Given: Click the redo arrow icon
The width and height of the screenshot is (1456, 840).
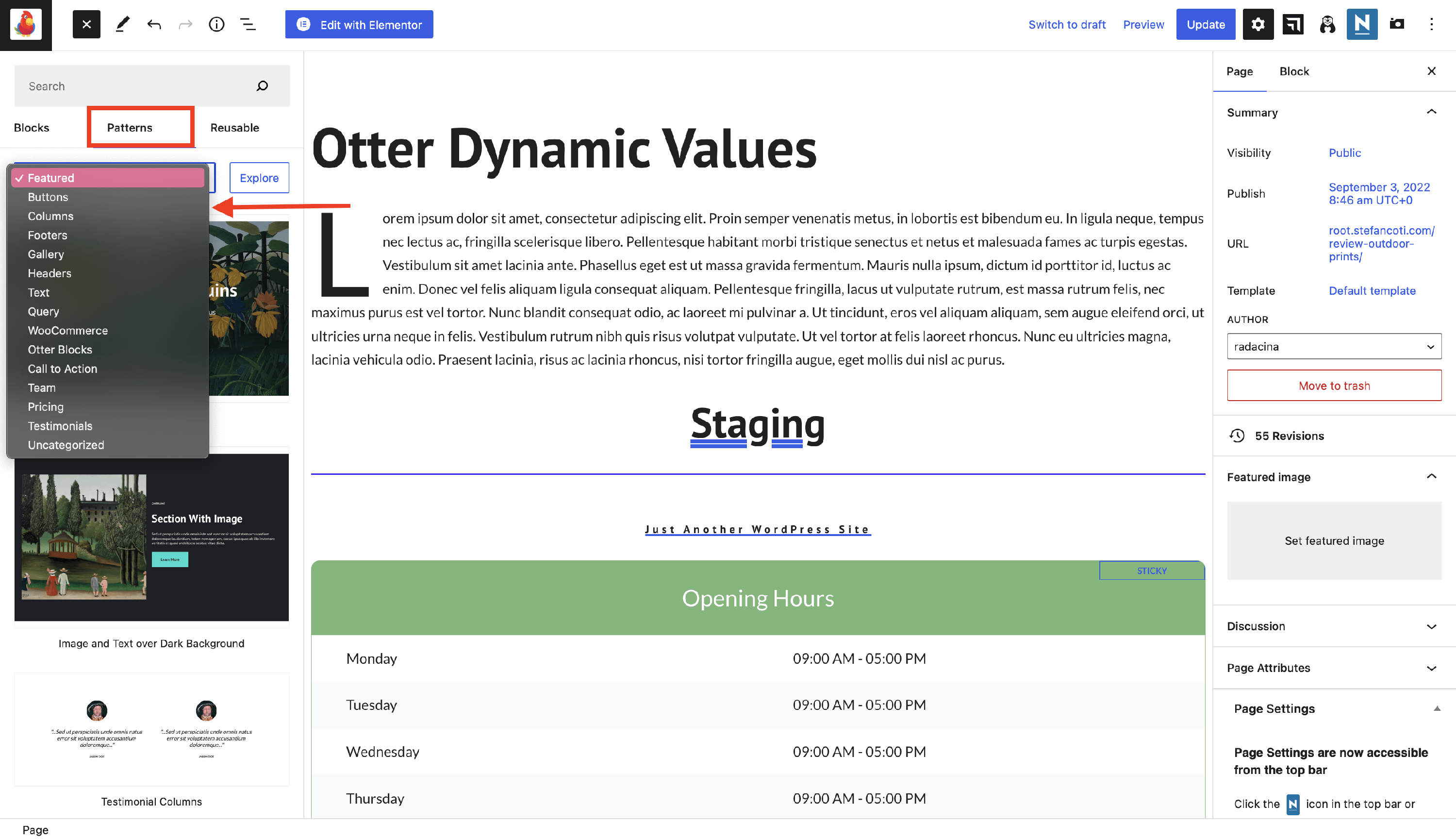Looking at the screenshot, I should coord(185,24).
